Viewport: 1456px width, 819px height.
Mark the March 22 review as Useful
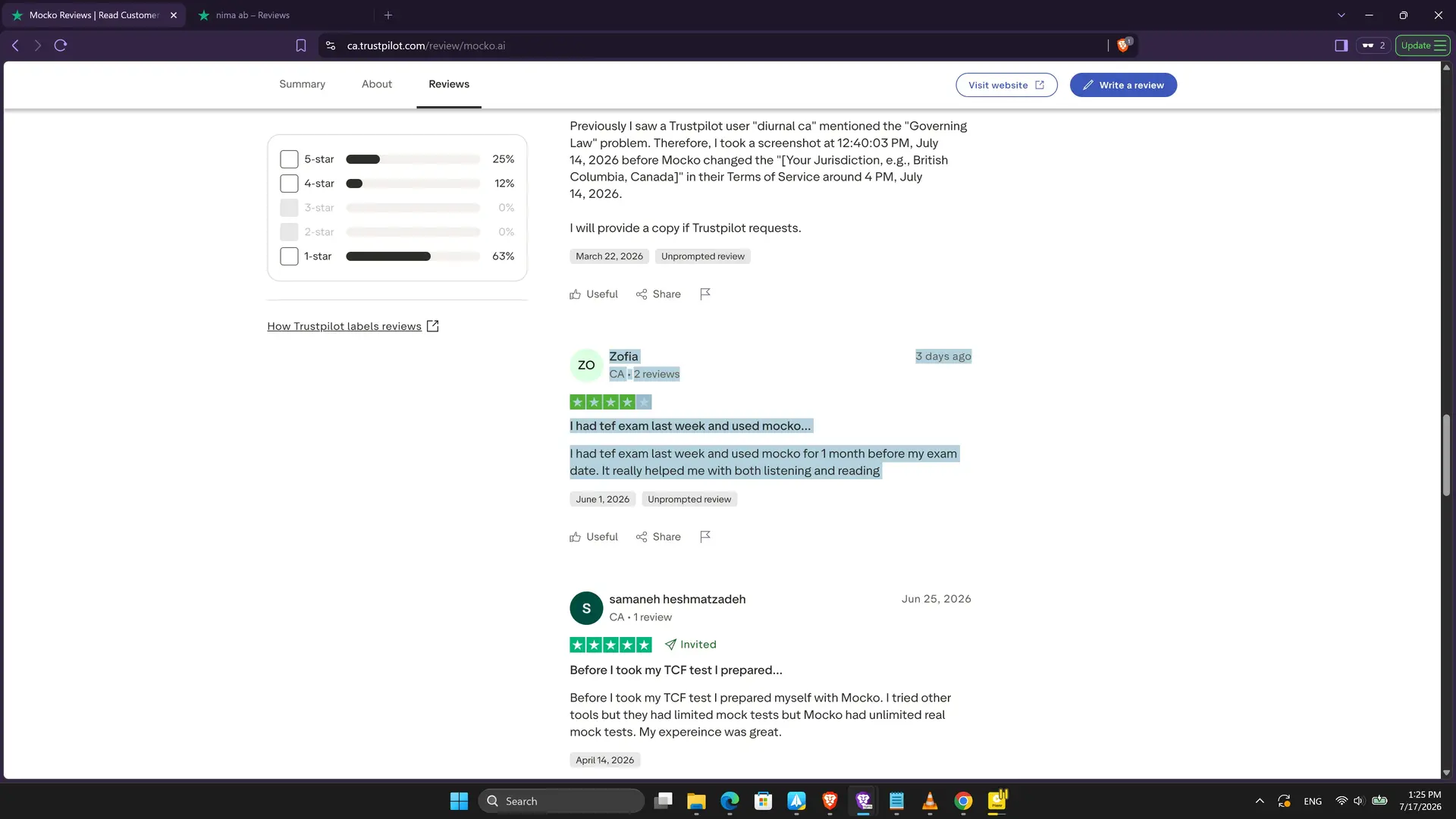(594, 294)
